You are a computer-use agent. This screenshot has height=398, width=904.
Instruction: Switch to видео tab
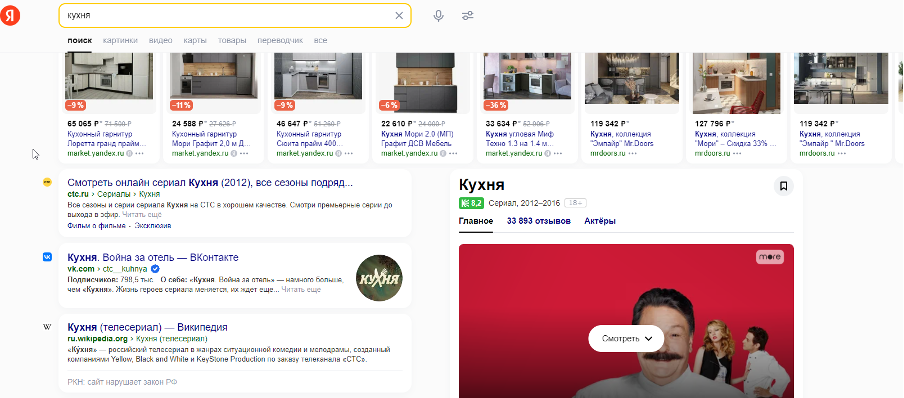tap(160, 40)
